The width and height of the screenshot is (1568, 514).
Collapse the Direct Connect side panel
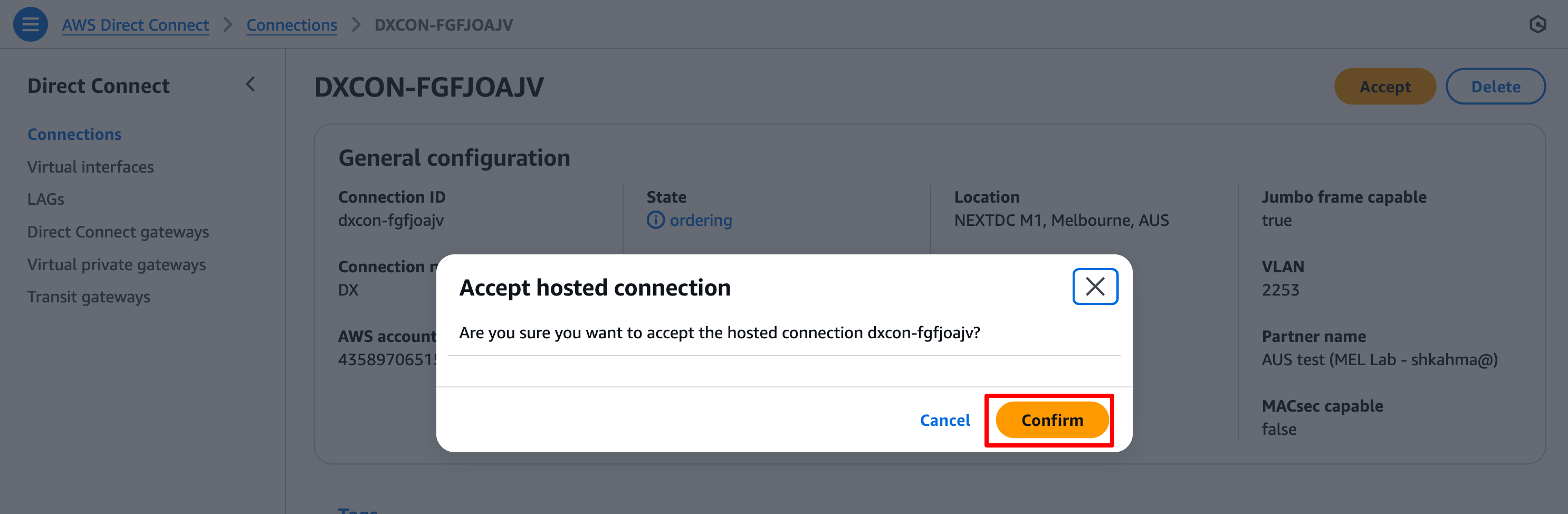[250, 84]
